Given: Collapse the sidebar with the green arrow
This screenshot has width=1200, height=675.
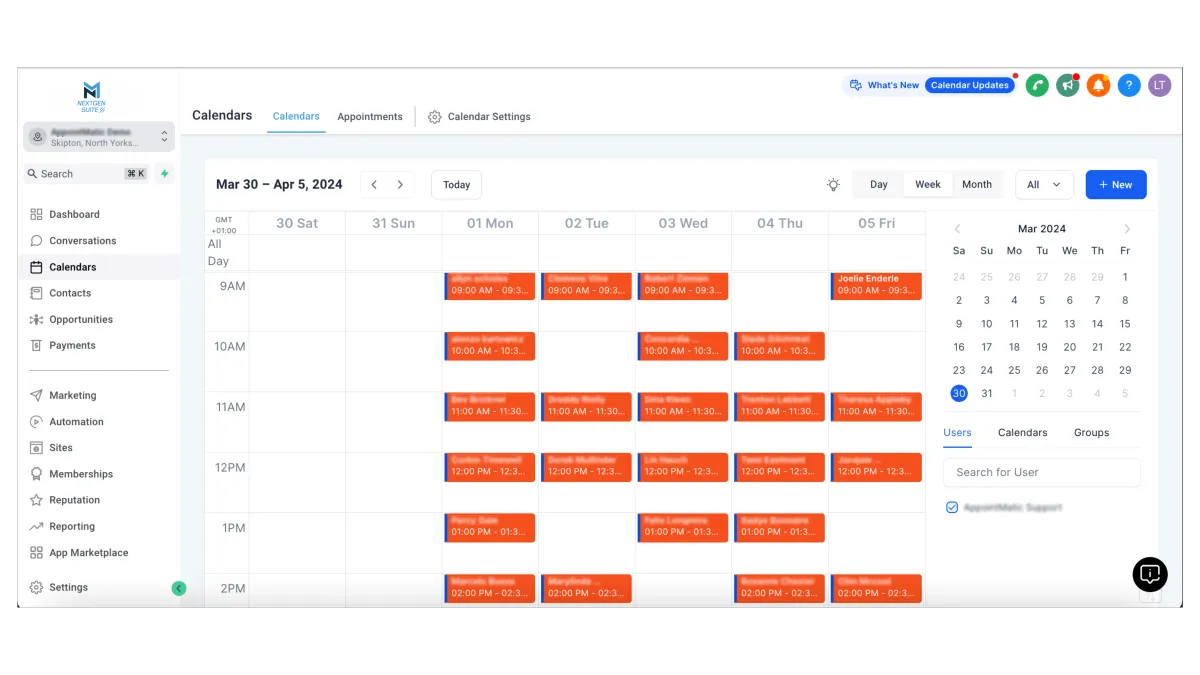Looking at the screenshot, I should (x=179, y=588).
